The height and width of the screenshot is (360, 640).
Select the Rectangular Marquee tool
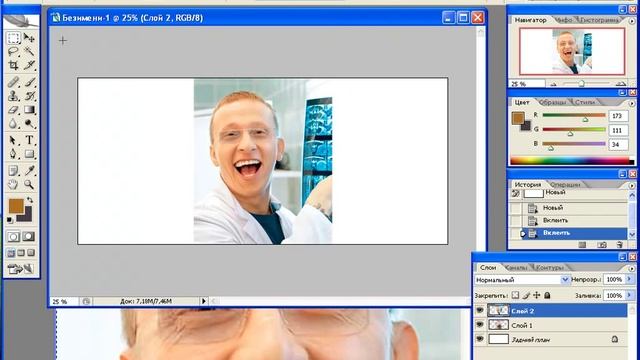tap(13, 38)
